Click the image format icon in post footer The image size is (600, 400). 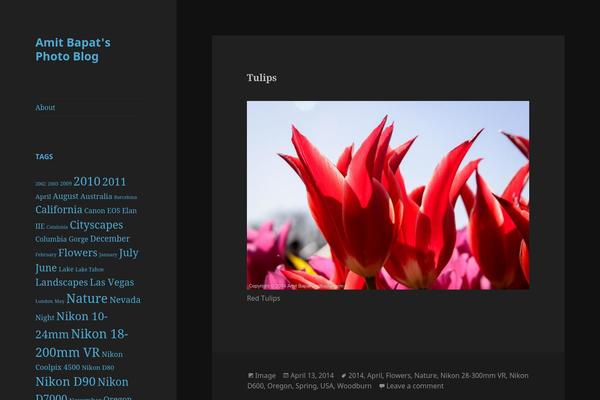tap(251, 376)
